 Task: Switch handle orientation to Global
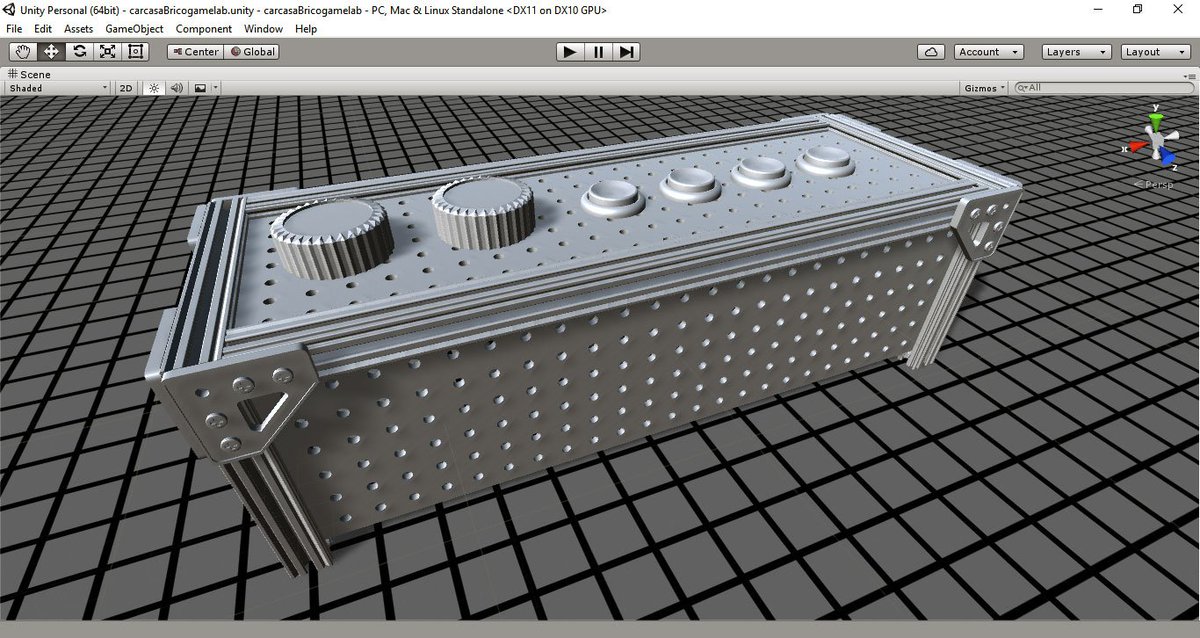[x=251, y=51]
